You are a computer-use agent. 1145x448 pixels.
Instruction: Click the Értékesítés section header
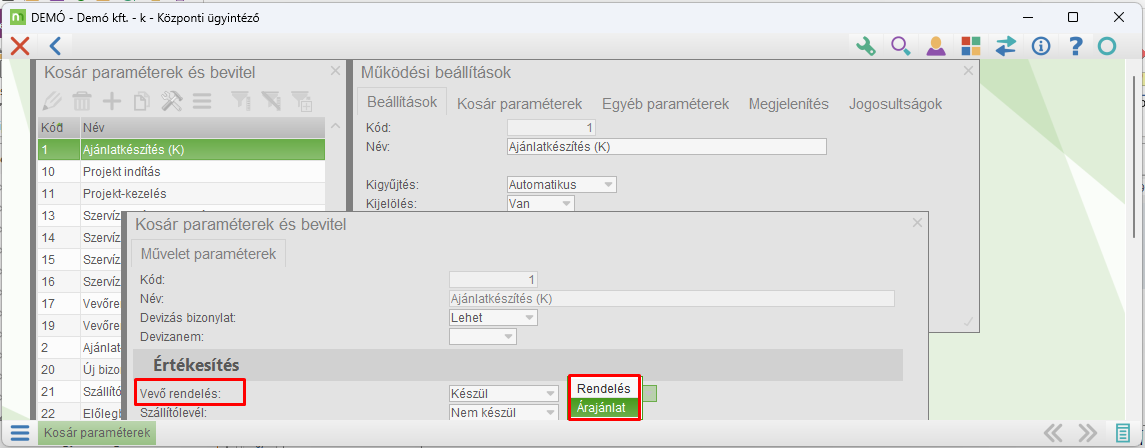518,365
